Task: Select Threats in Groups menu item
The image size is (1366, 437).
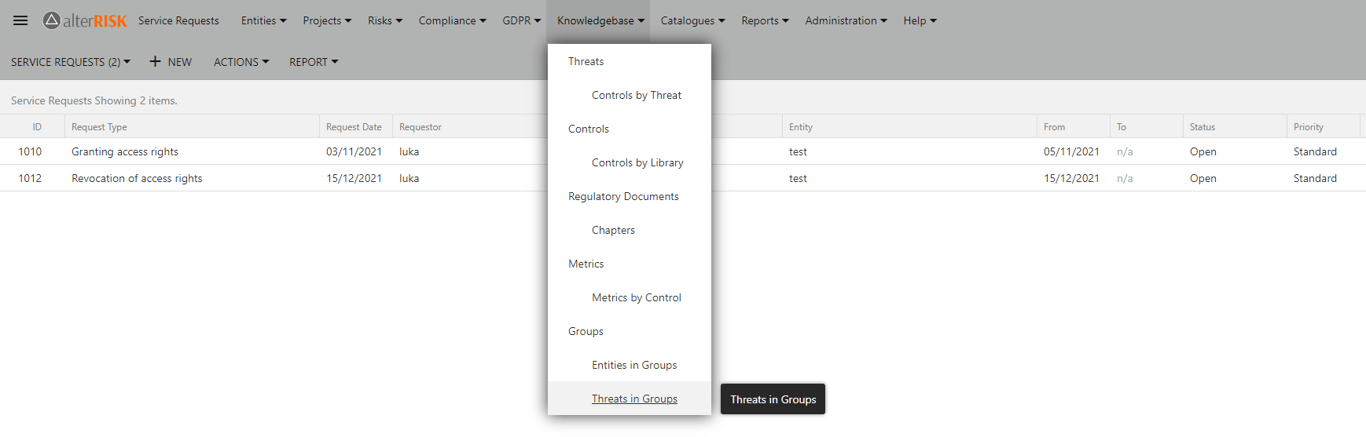Action: tap(634, 399)
